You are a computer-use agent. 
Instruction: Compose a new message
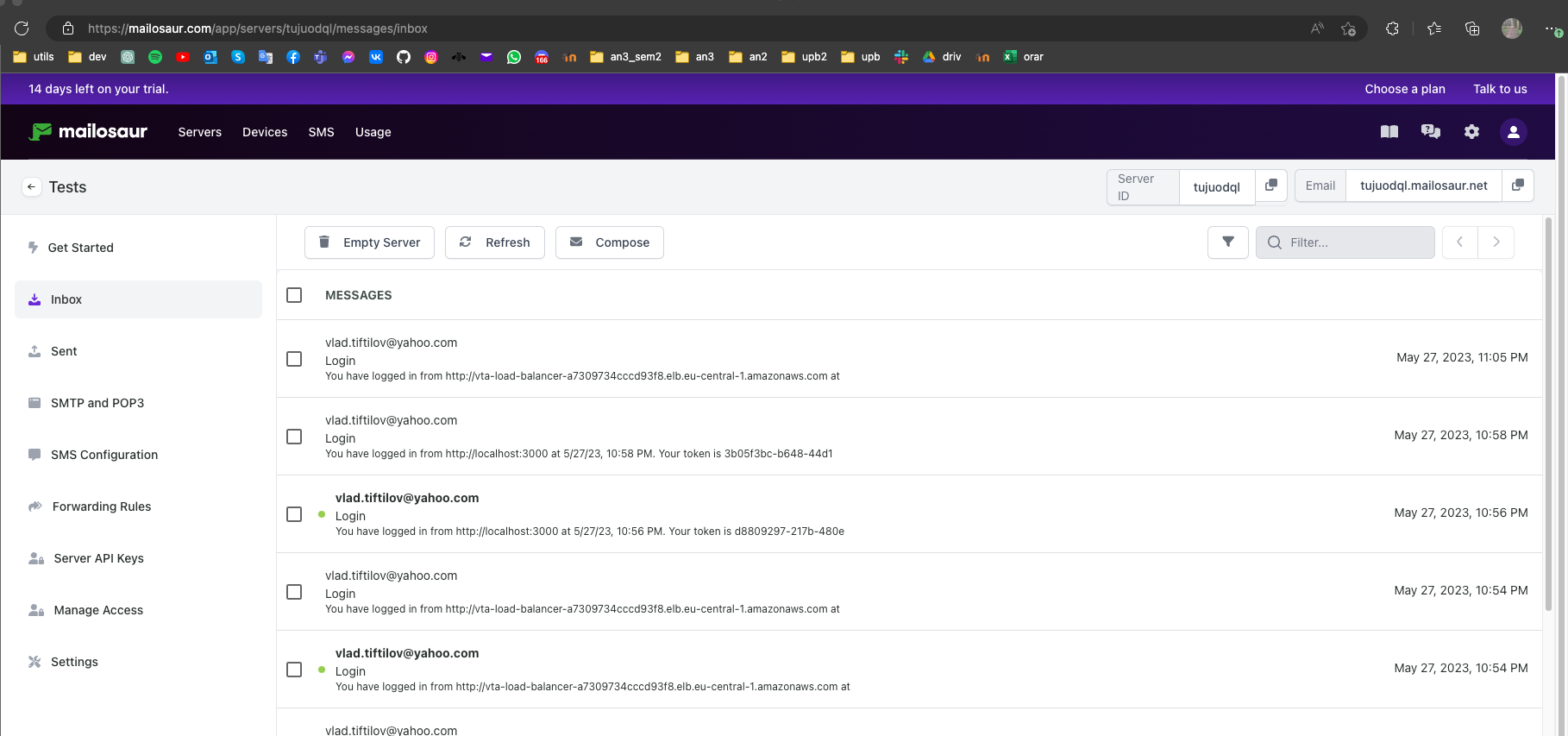tap(610, 242)
